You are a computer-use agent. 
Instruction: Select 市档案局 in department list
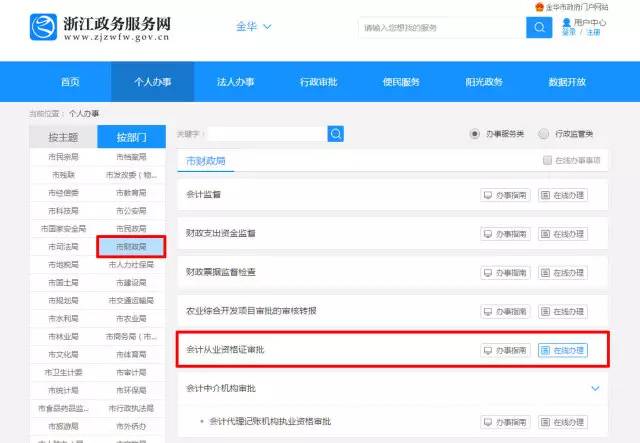tap(131, 157)
